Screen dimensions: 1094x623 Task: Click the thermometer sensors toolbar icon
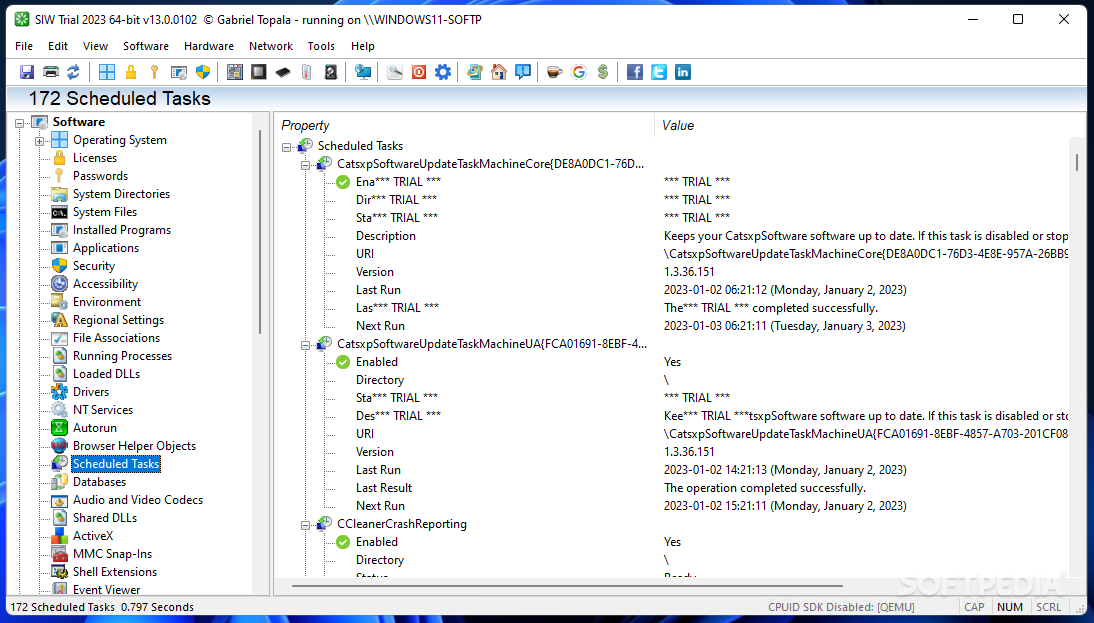(307, 72)
